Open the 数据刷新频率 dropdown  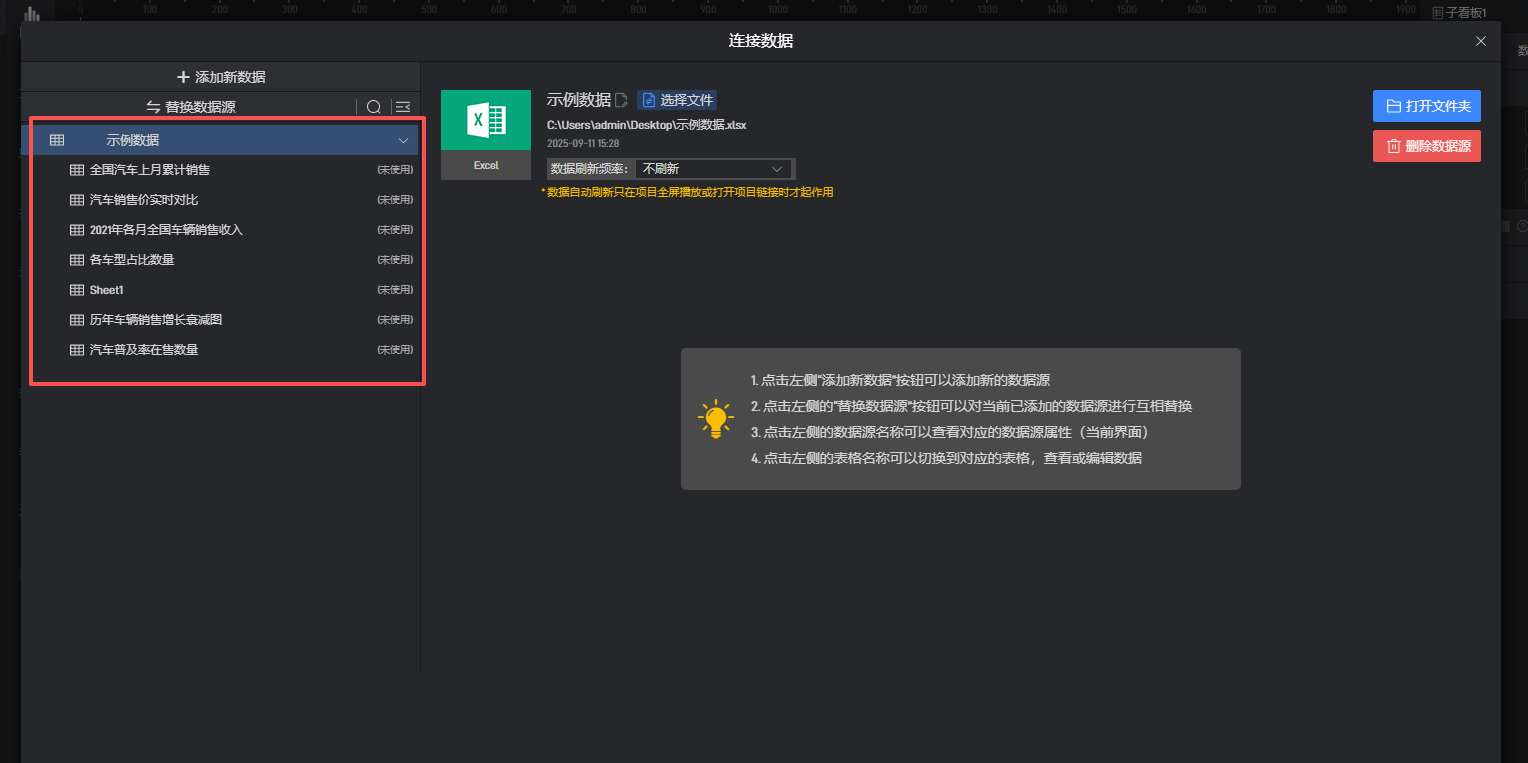pos(712,169)
